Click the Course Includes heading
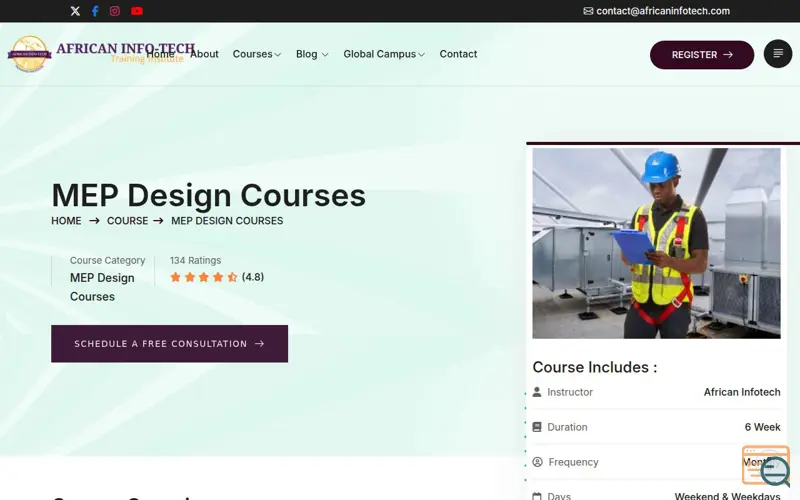The width and height of the screenshot is (800, 500). pos(595,367)
